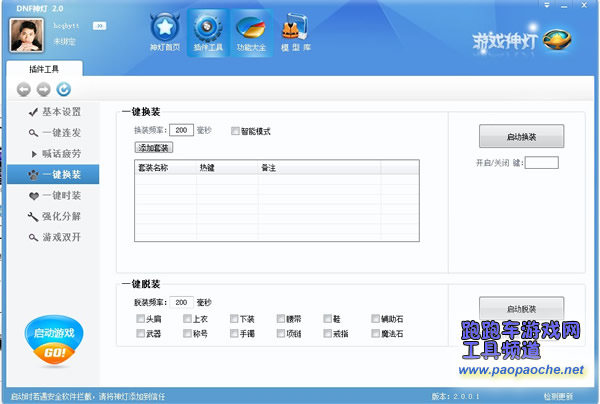This screenshot has height=404, width=600.
Task: Minimize the DNF神灯 window
Action: (x=564, y=6)
